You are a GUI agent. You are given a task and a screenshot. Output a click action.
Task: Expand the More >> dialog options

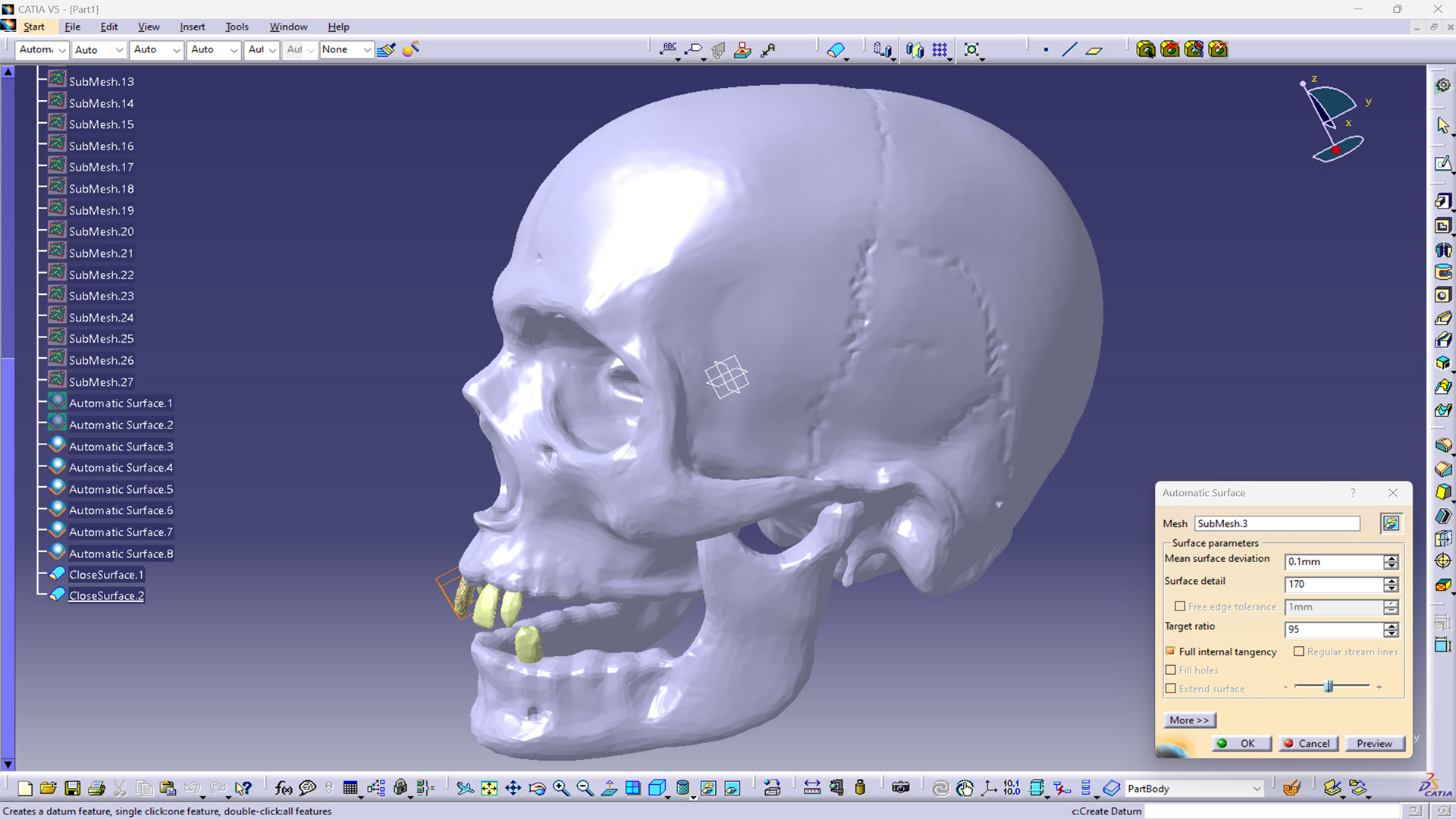(1189, 720)
